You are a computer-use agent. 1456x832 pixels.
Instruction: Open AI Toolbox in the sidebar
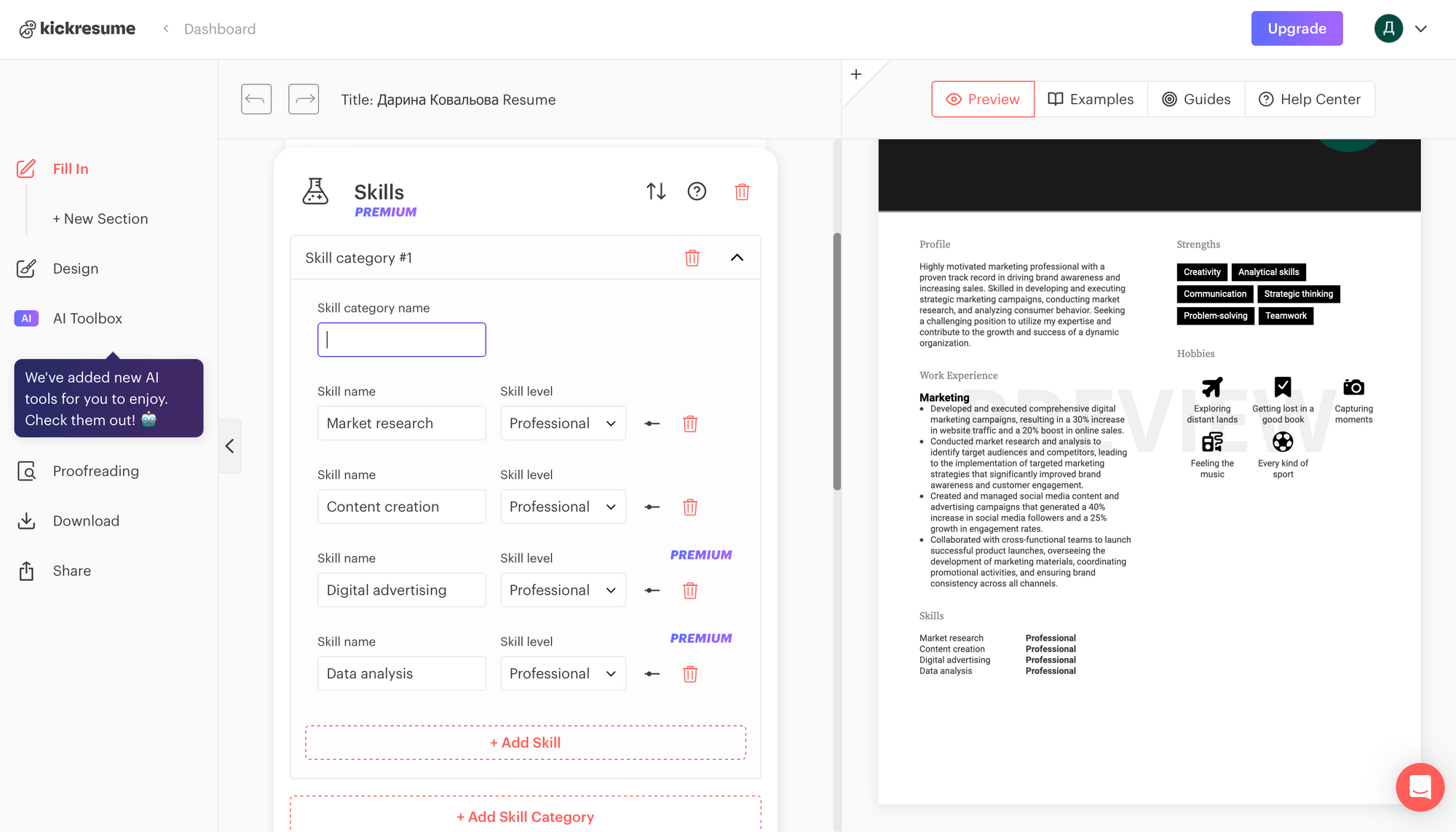coord(87,319)
